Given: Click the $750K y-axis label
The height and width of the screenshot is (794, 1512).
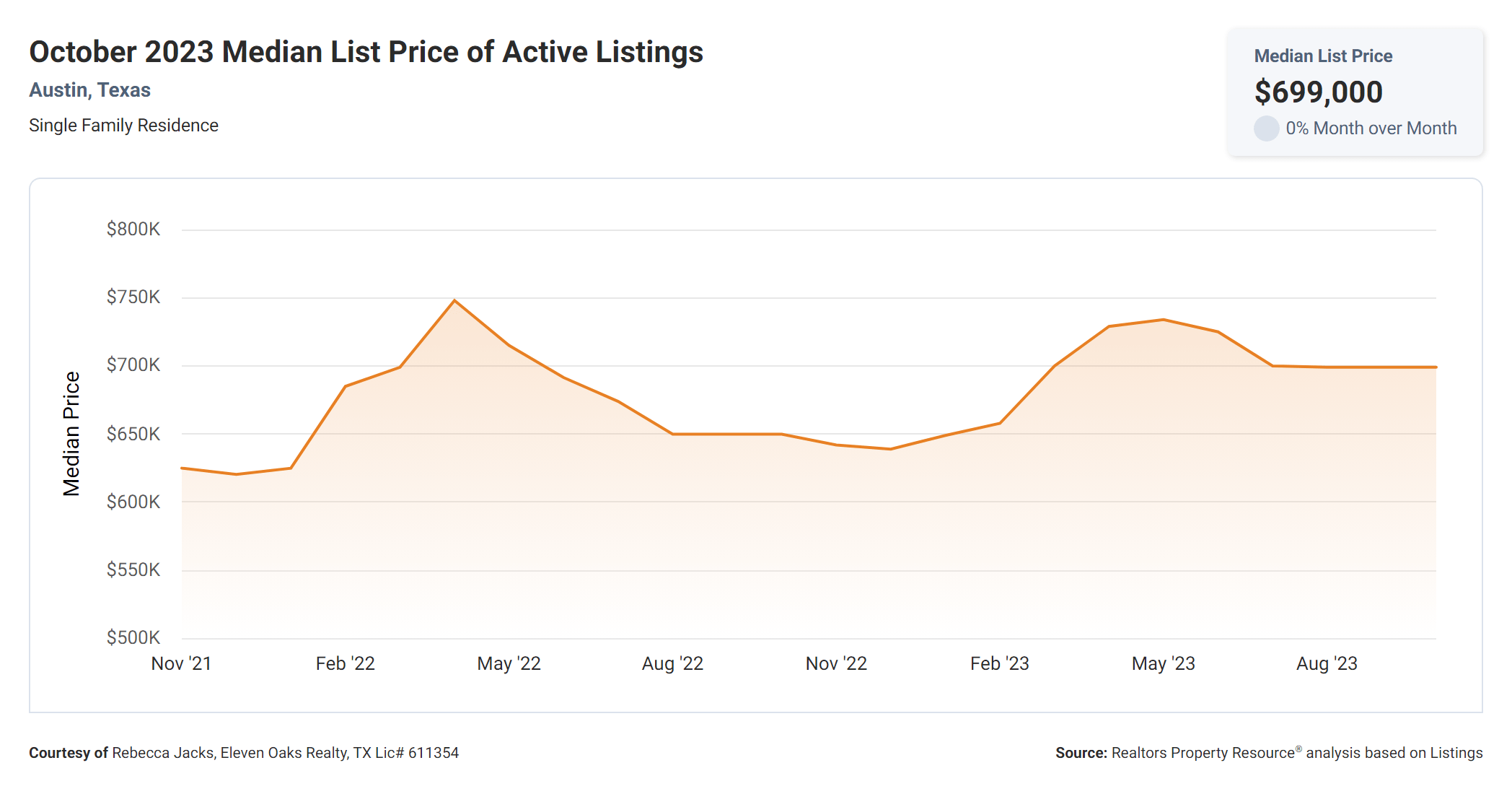Looking at the screenshot, I should 133,297.
